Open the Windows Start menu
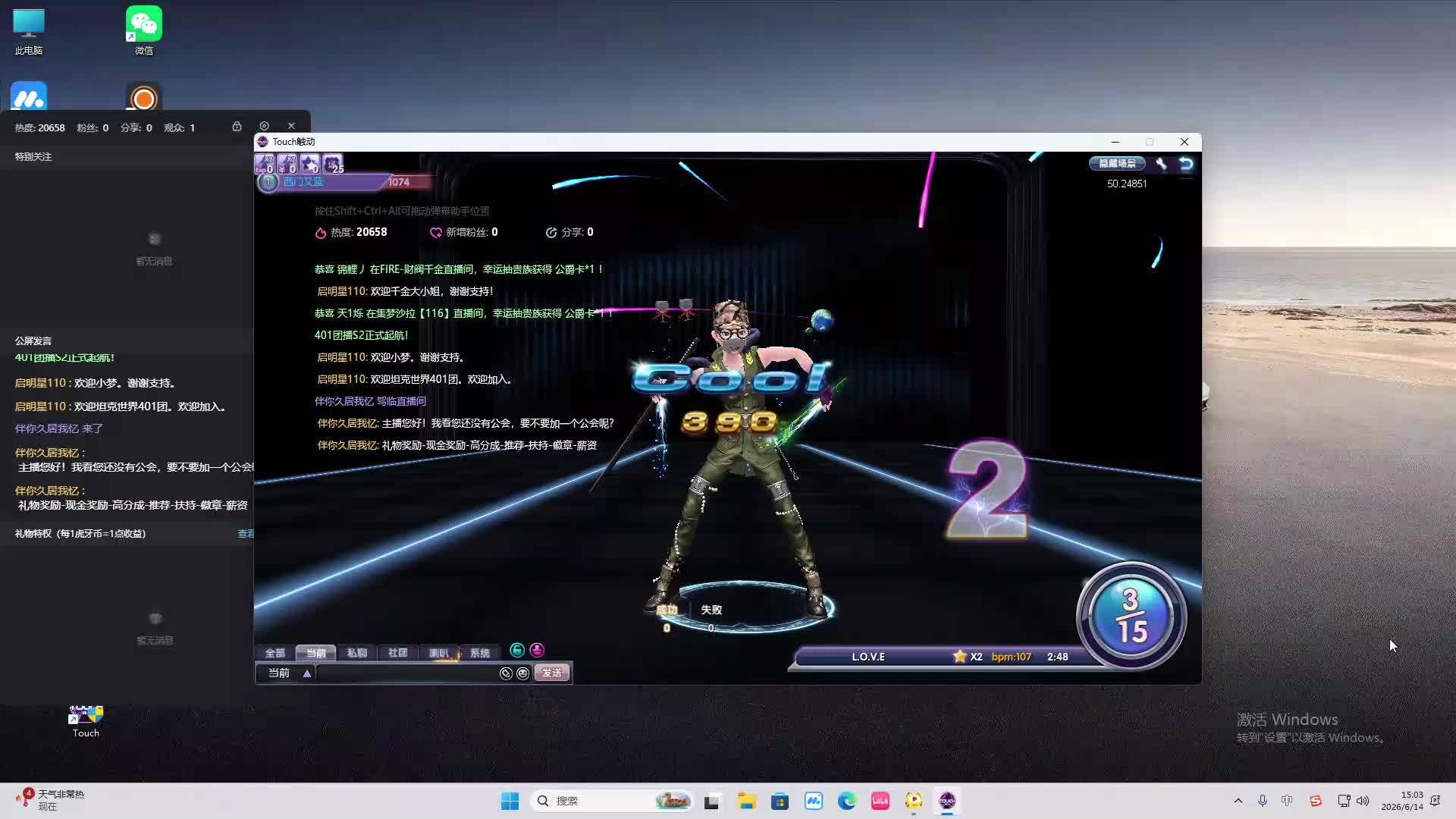The height and width of the screenshot is (819, 1456). point(510,801)
